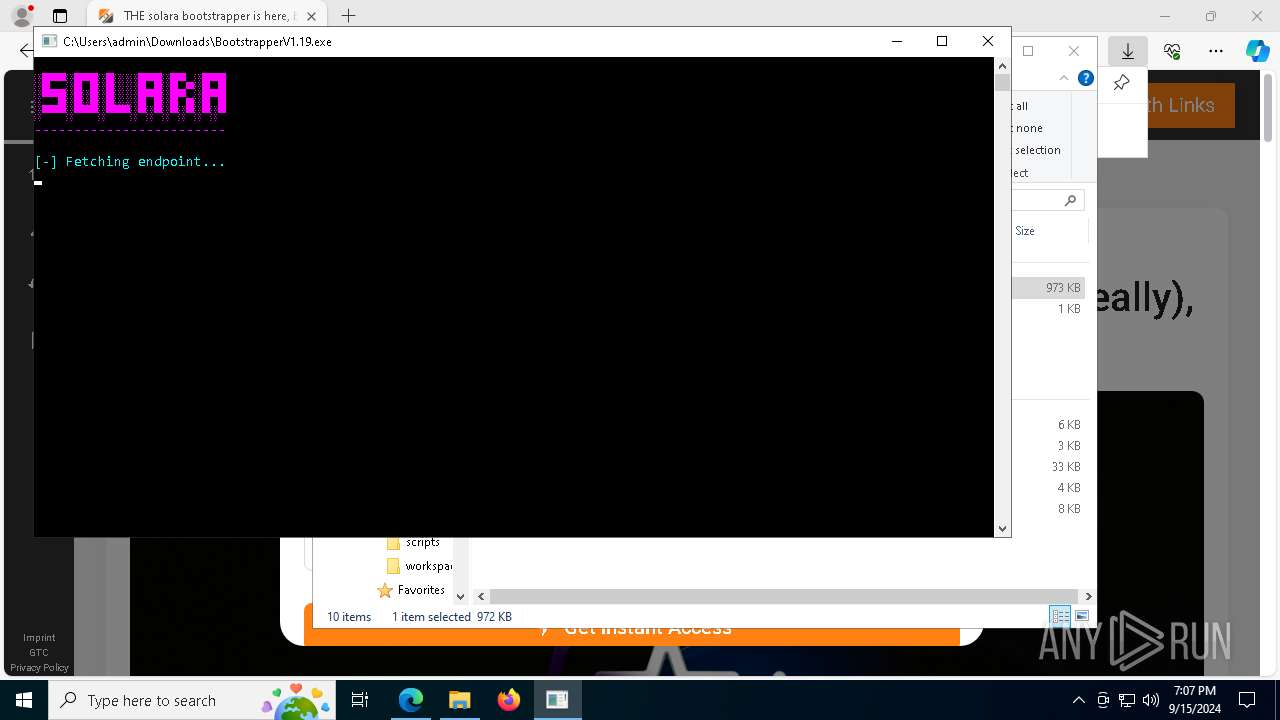Viewport: 1280px width, 720px height.
Task: Collapse the File Explorer ribbon chevron
Action: [x=1064, y=78]
